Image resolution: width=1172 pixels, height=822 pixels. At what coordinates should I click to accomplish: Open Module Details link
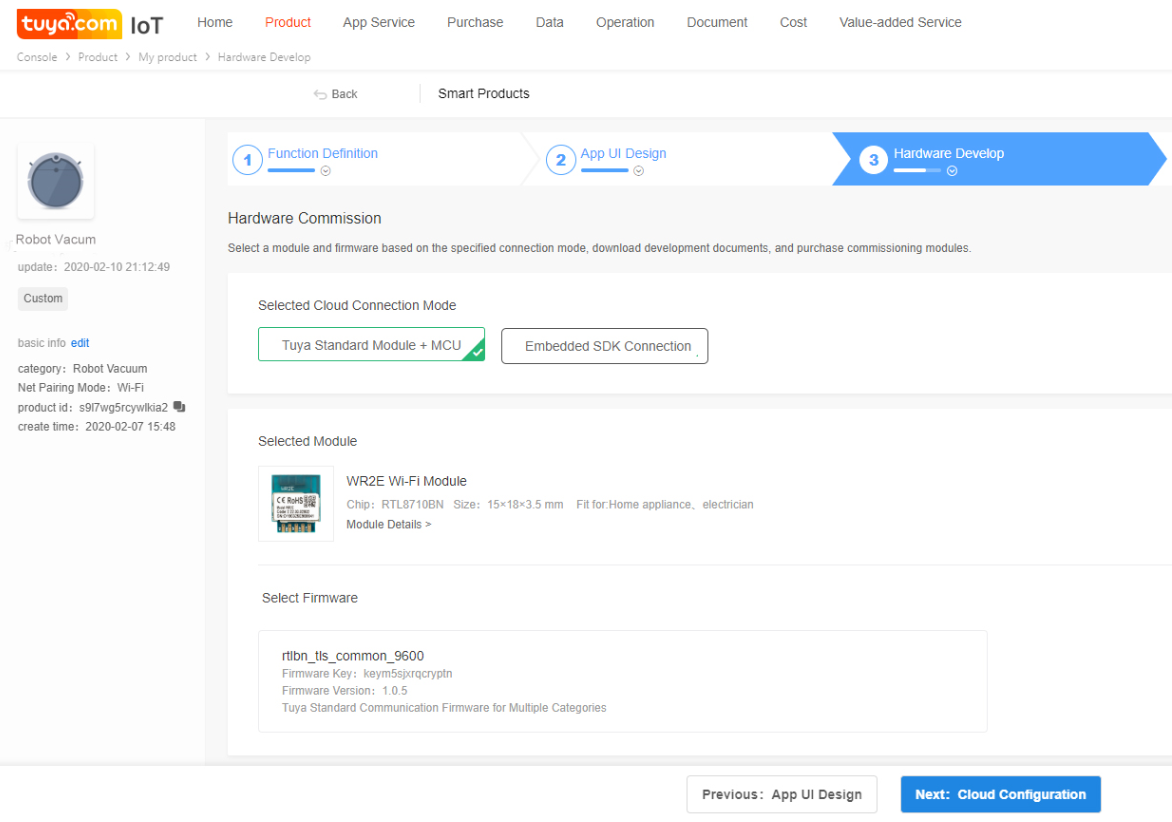point(388,524)
